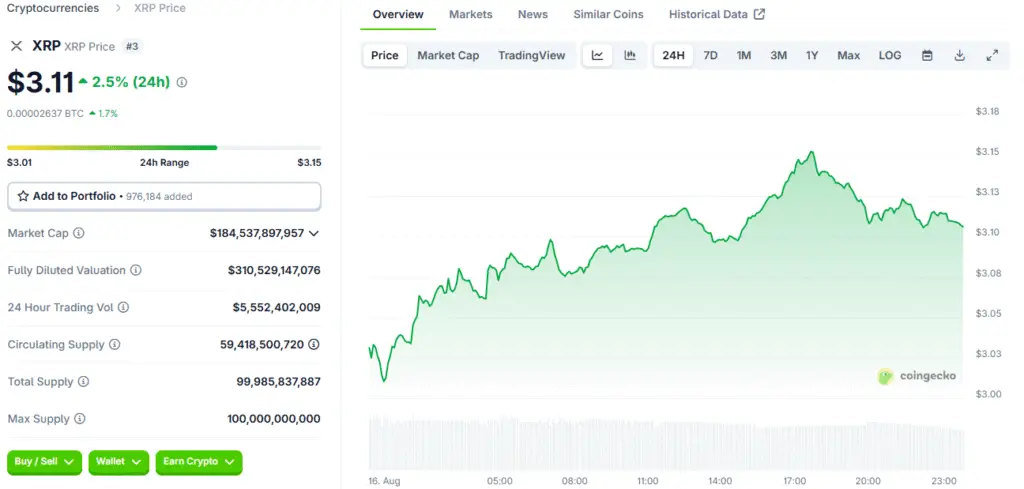Screen dimensions: 1024x489
Task: Select the 1Y time range
Action: coord(812,55)
